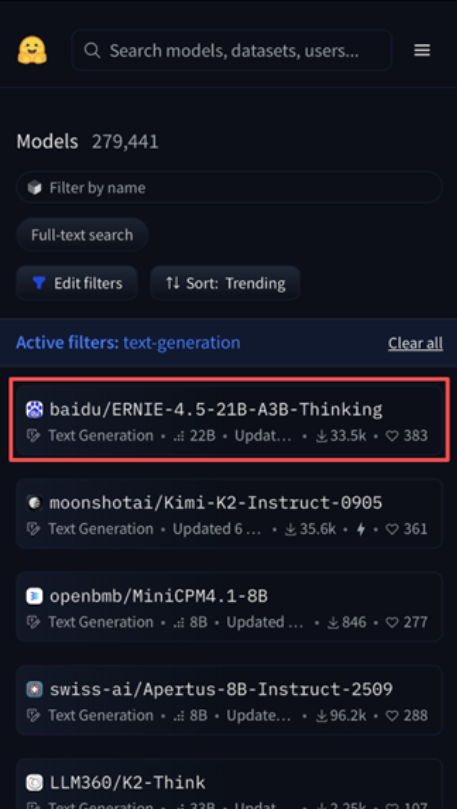457x809 pixels.
Task: Click the LLM360 avatar icon
Action: click(35, 783)
